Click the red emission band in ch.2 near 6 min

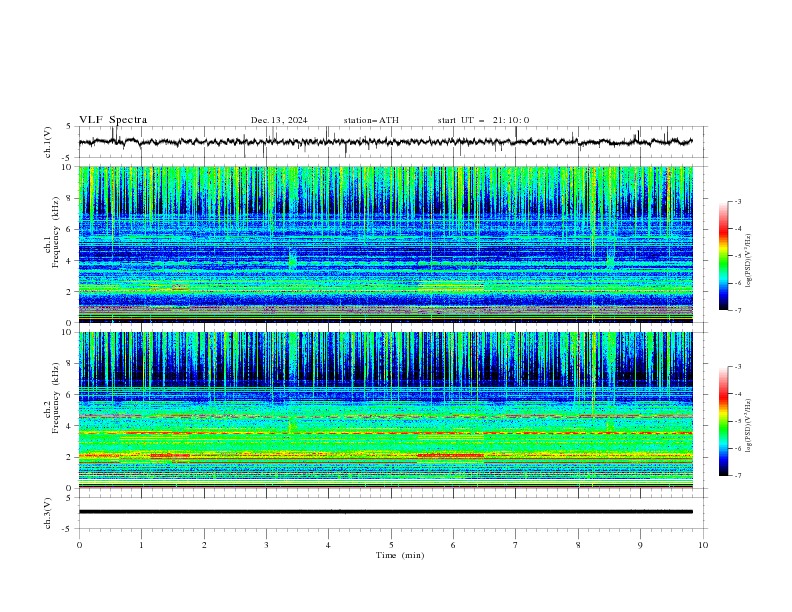click(x=451, y=455)
